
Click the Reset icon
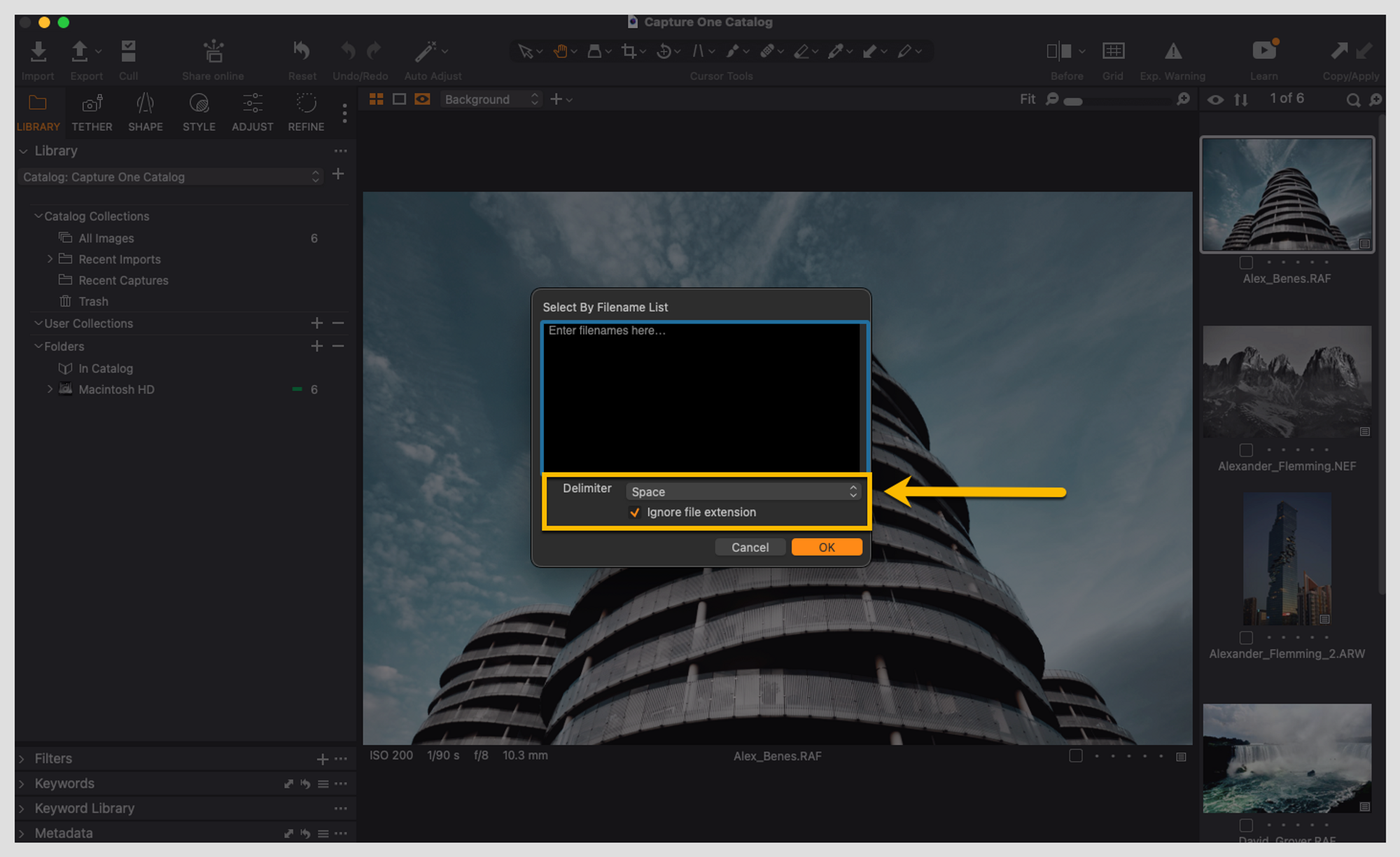302,51
